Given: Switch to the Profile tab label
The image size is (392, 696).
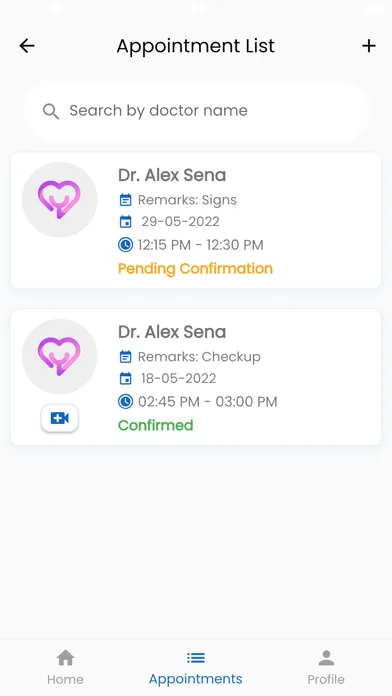Looking at the screenshot, I should tap(326, 679).
